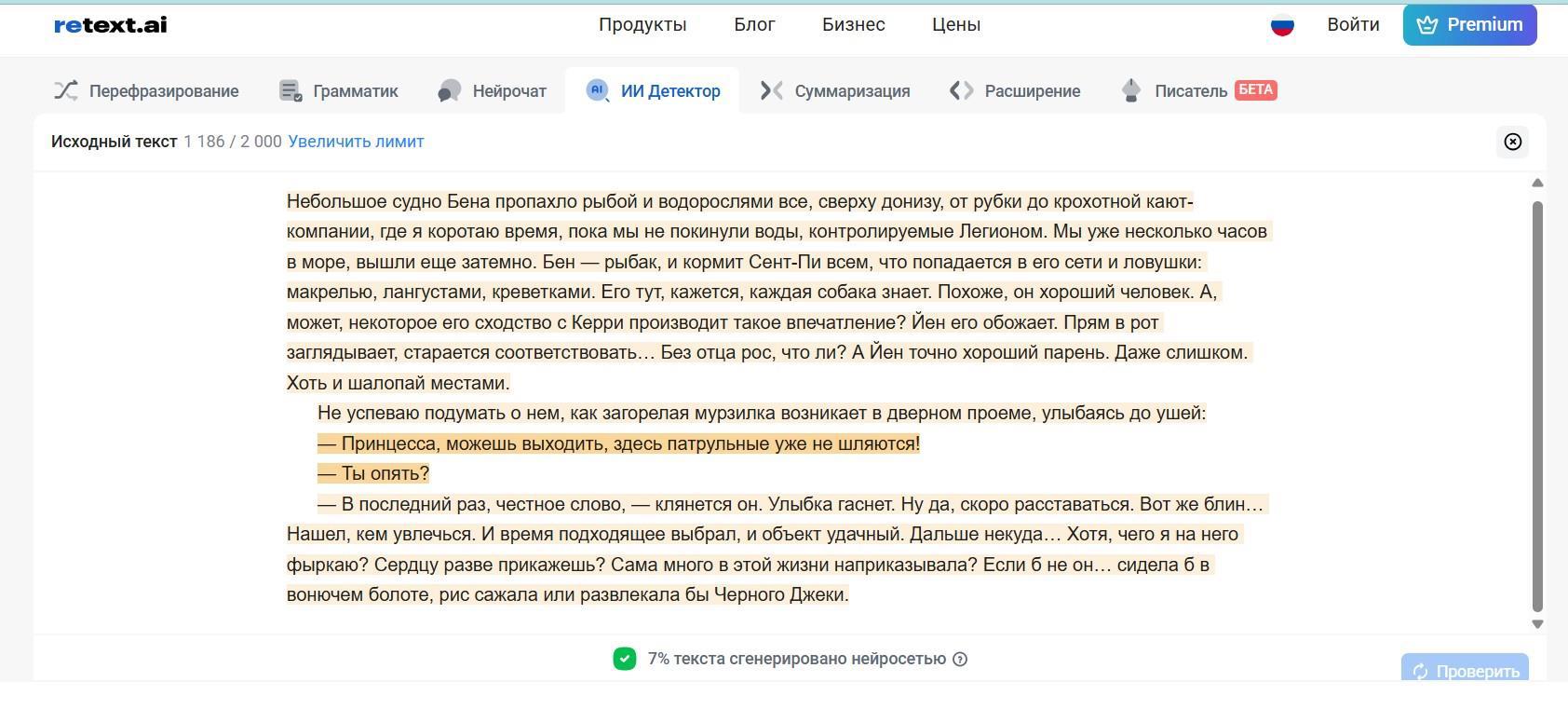Open the Цены pricing page
This screenshot has height=709, width=1568.
[x=956, y=25]
